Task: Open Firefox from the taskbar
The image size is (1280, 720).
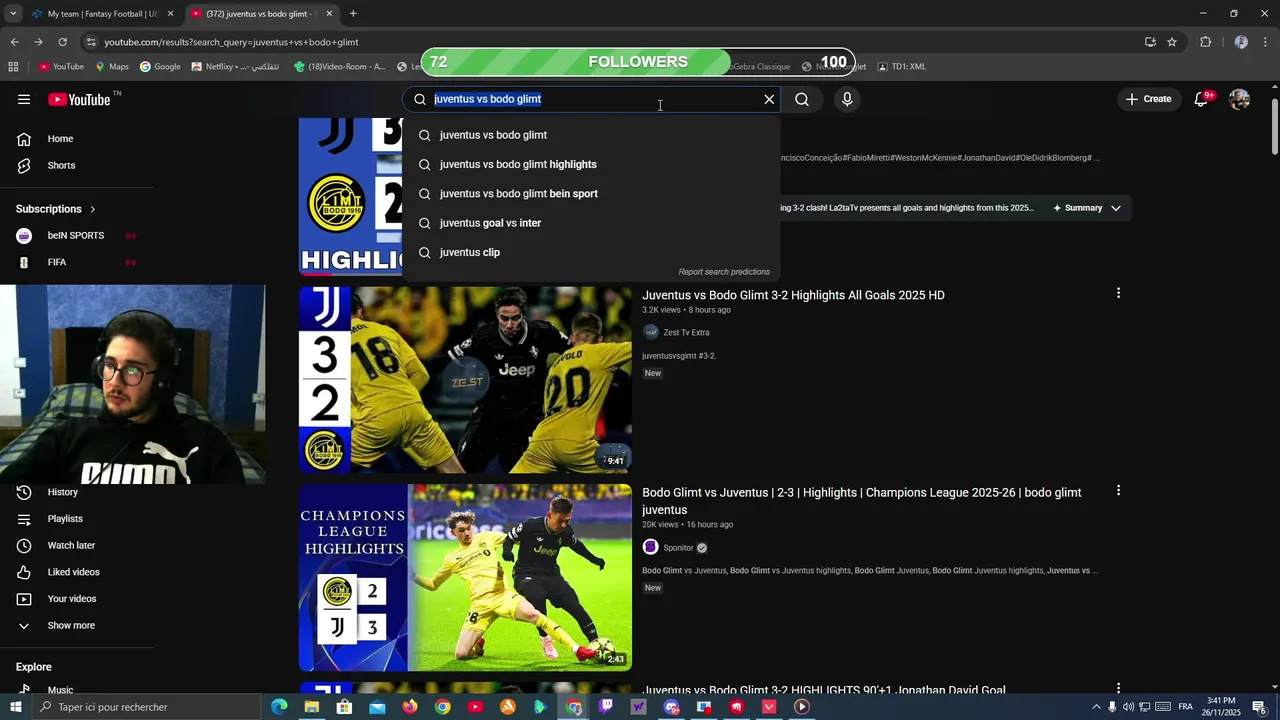Action: coord(410,707)
